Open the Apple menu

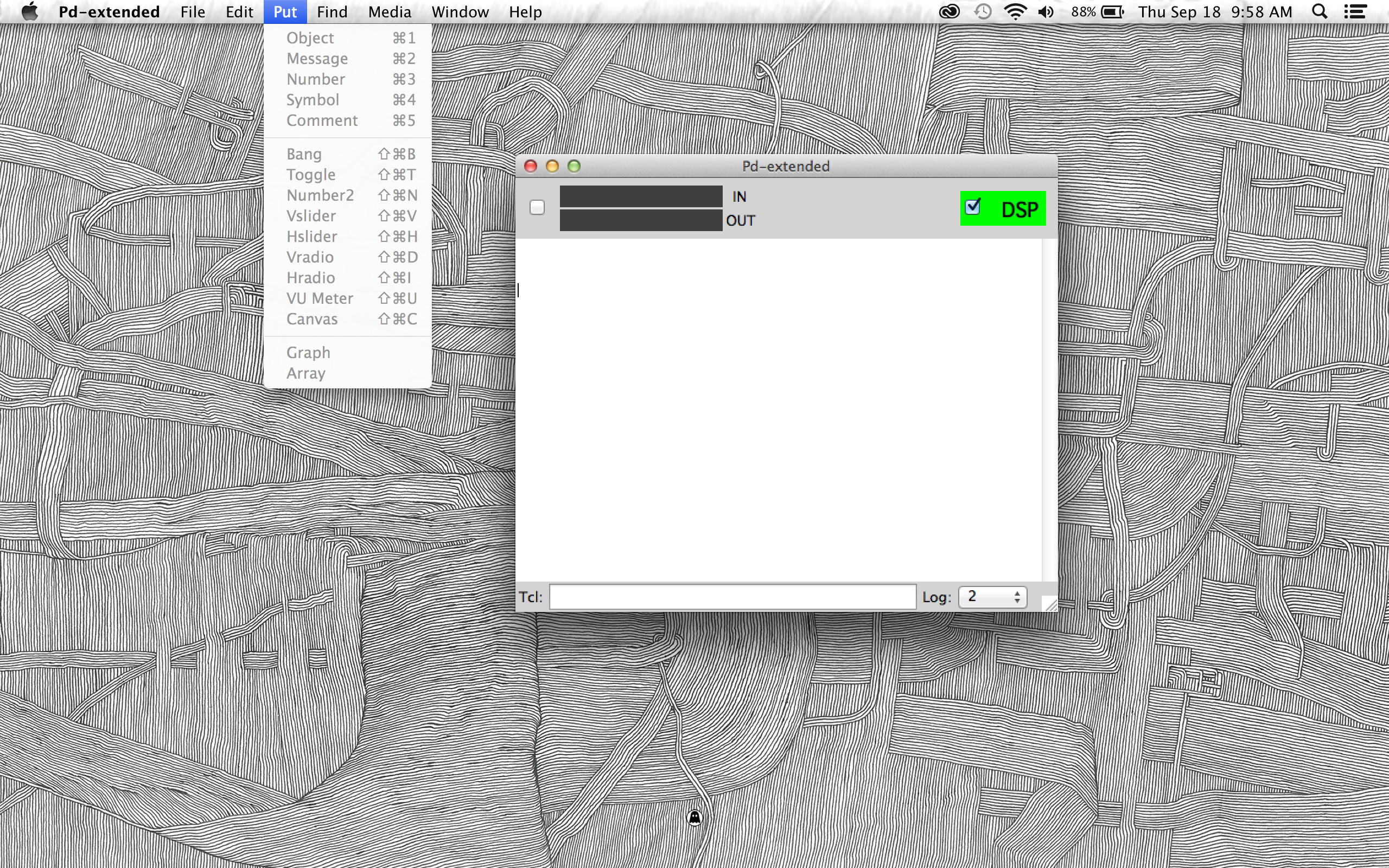(30, 11)
